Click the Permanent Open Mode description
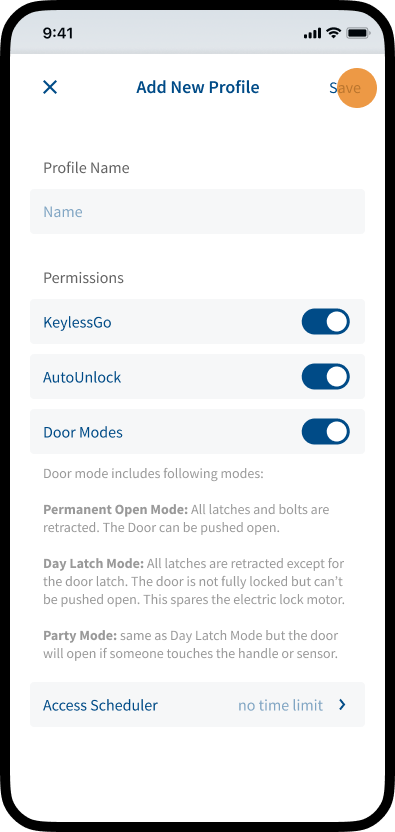The image size is (395, 832). point(186,519)
